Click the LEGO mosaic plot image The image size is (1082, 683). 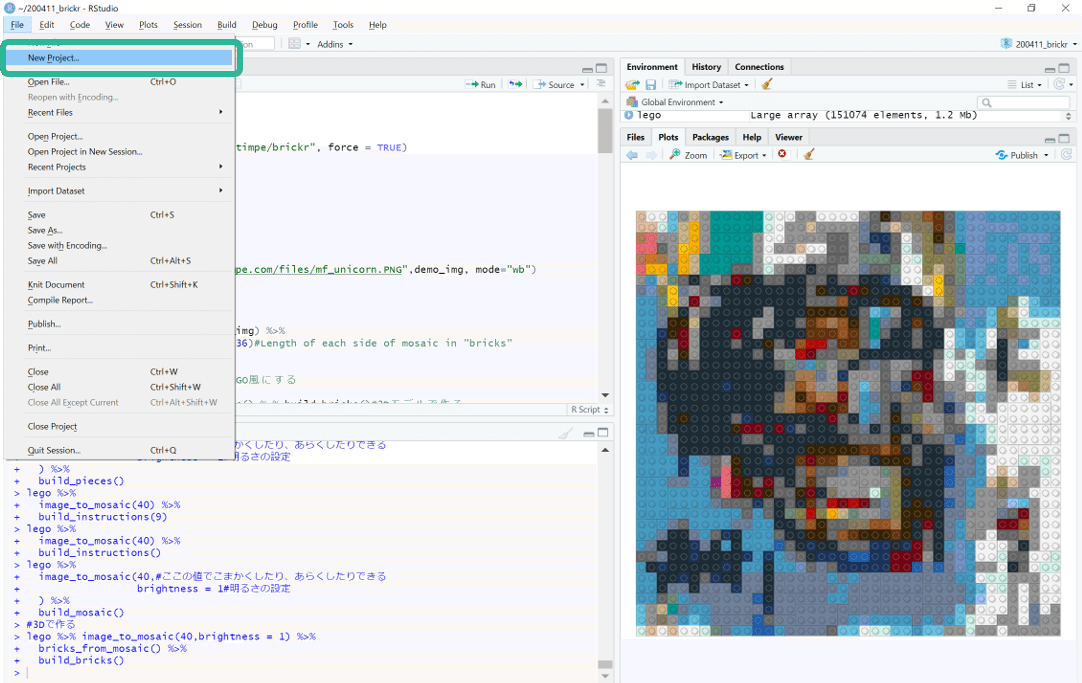point(848,424)
